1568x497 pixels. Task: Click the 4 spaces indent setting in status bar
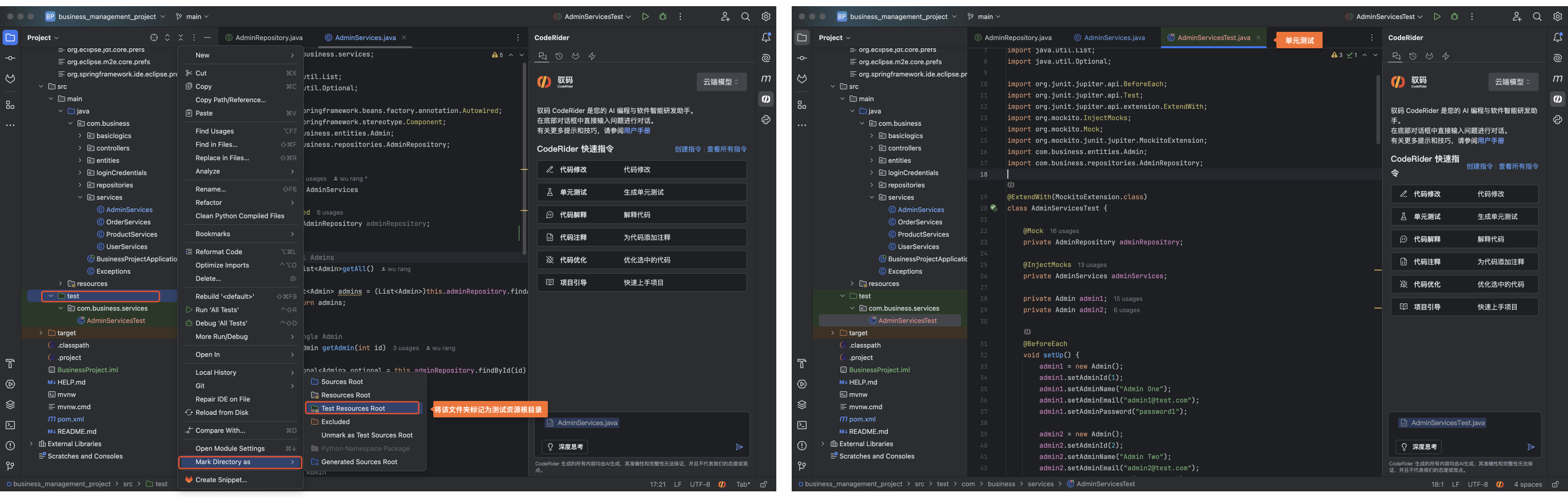1527,485
